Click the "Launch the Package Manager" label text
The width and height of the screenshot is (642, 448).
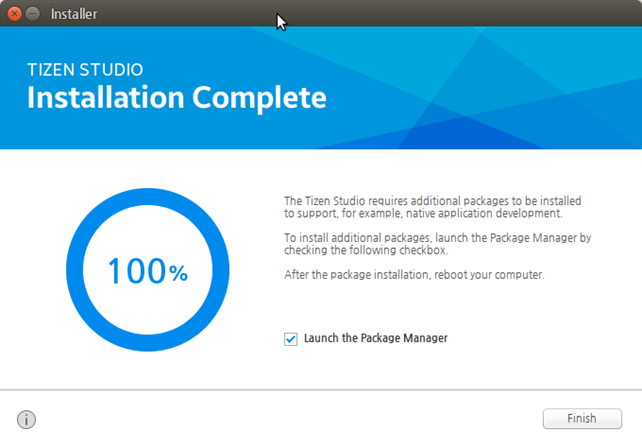[375, 339]
